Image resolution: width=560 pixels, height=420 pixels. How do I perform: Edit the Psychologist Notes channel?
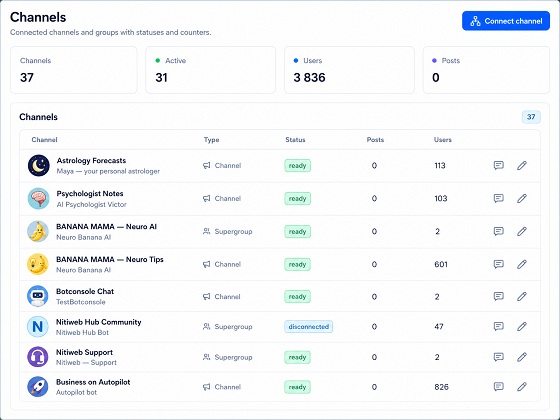pyautogui.click(x=522, y=198)
